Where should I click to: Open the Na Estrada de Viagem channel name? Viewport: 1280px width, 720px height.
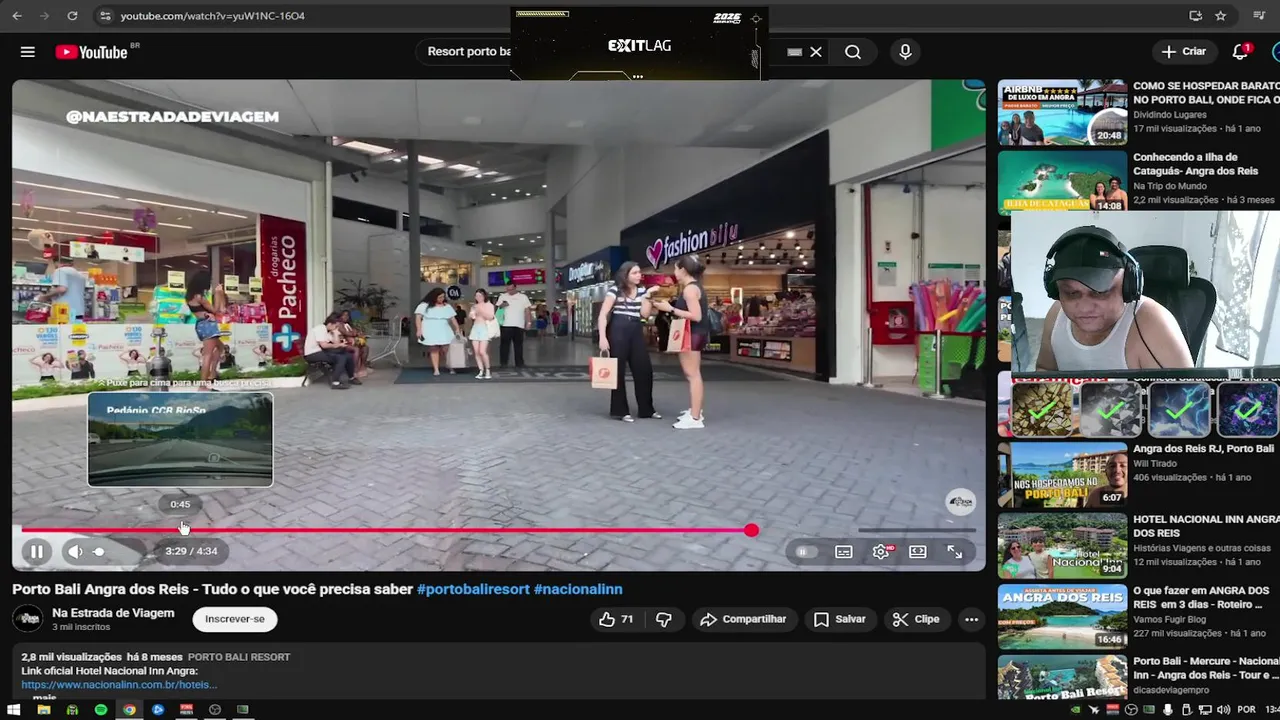pyautogui.click(x=113, y=613)
